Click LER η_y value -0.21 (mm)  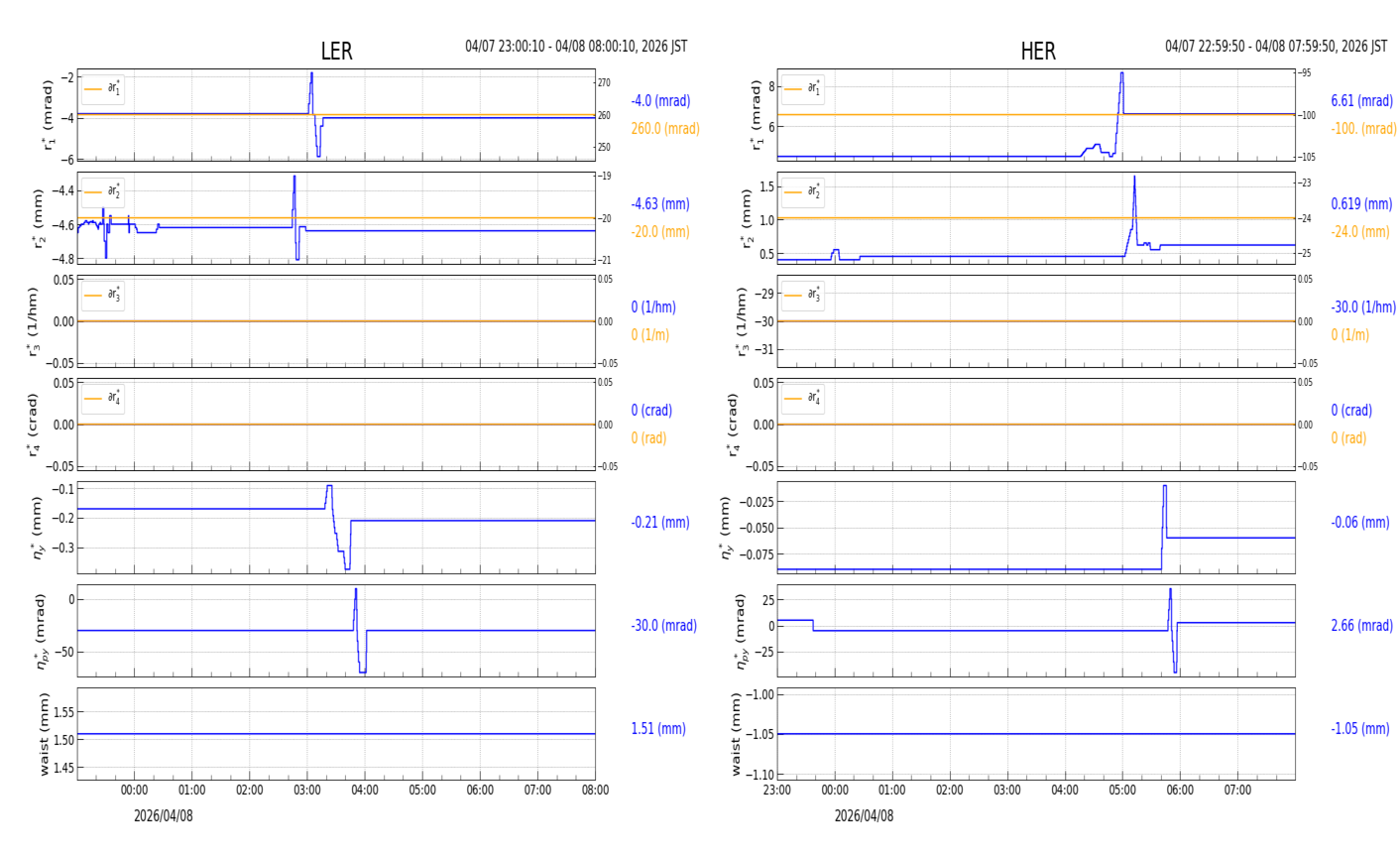pyautogui.click(x=660, y=523)
